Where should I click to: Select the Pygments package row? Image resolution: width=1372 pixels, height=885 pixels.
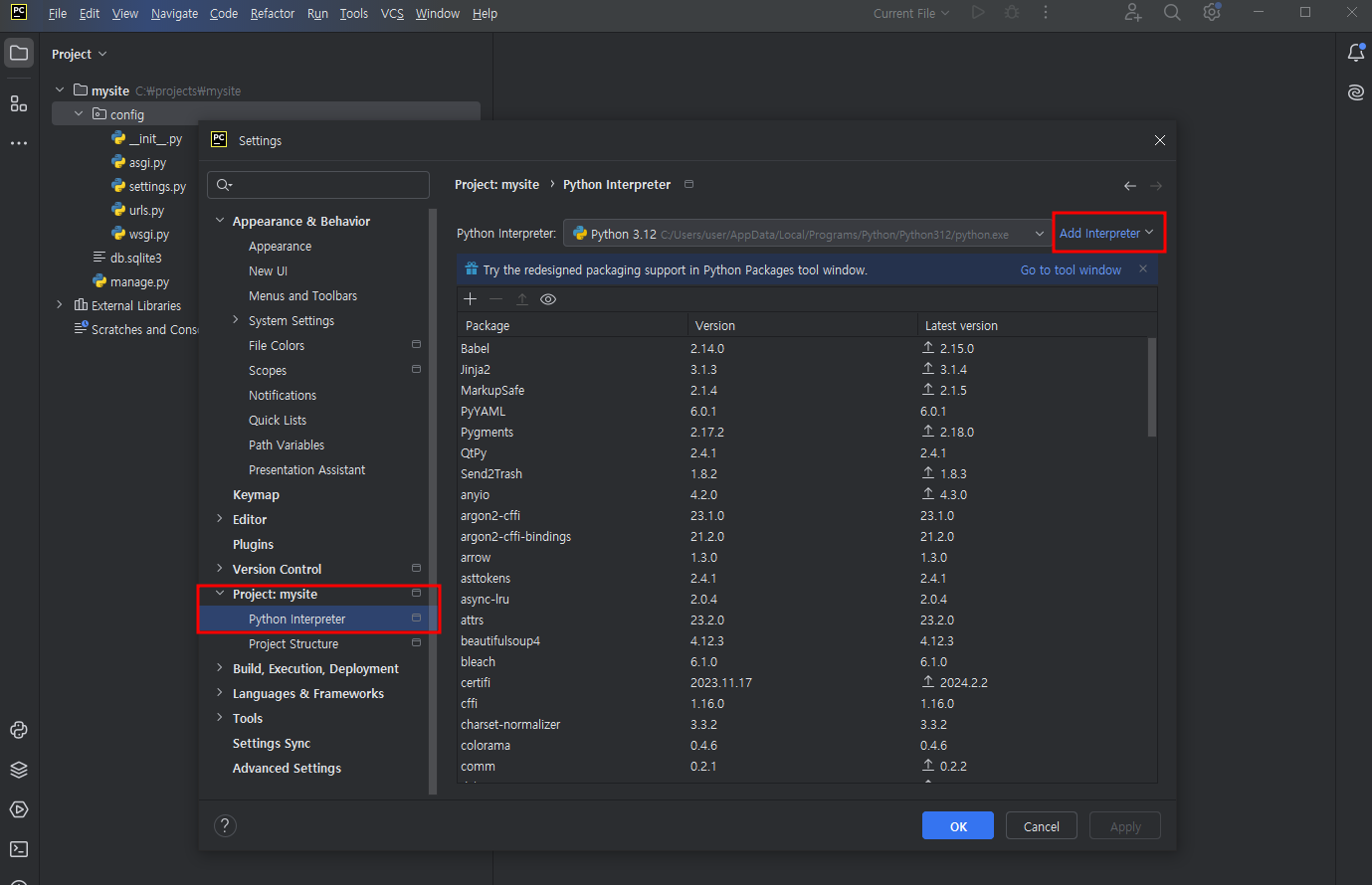click(x=802, y=432)
